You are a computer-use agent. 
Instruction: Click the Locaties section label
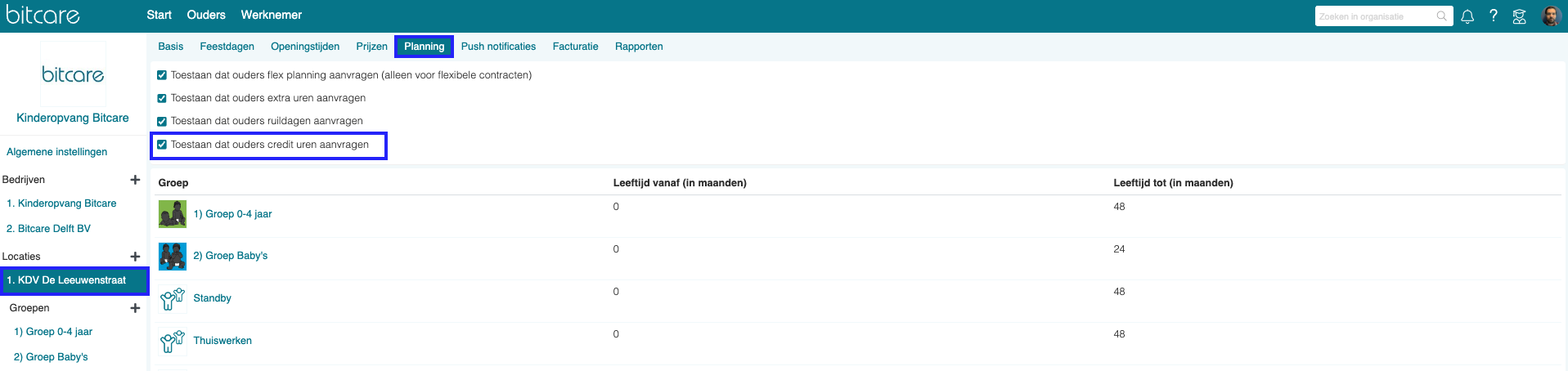(x=21, y=257)
